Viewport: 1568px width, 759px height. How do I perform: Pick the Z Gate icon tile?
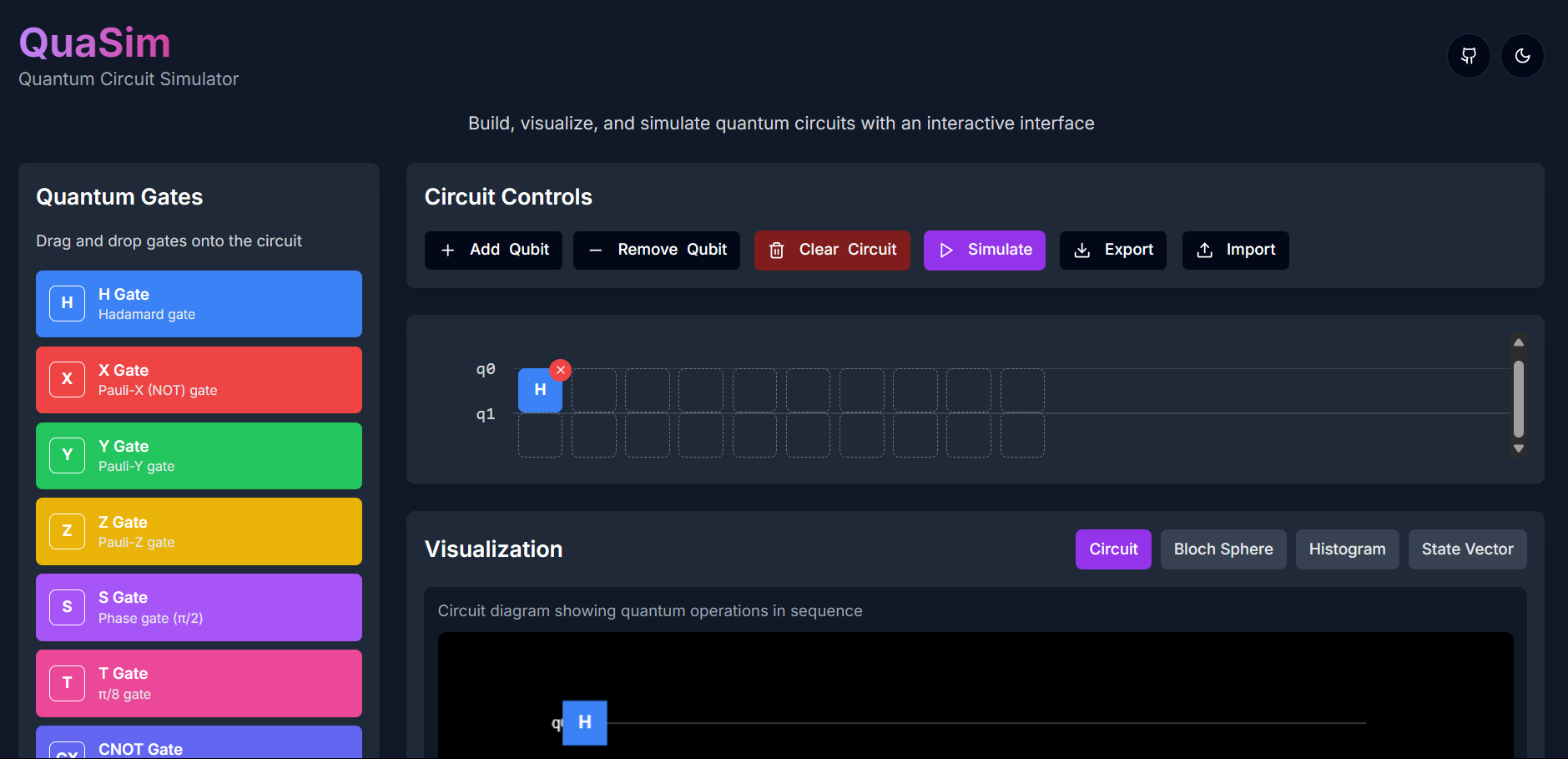point(67,531)
